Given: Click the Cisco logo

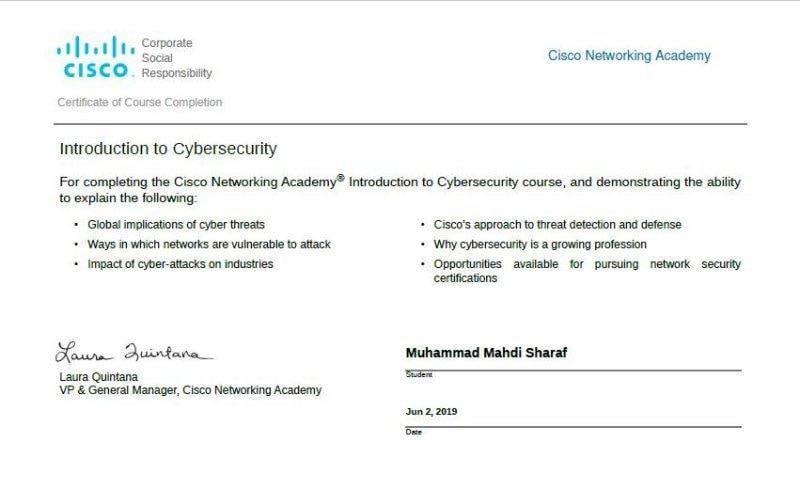Looking at the screenshot, I should pyautogui.click(x=94, y=57).
